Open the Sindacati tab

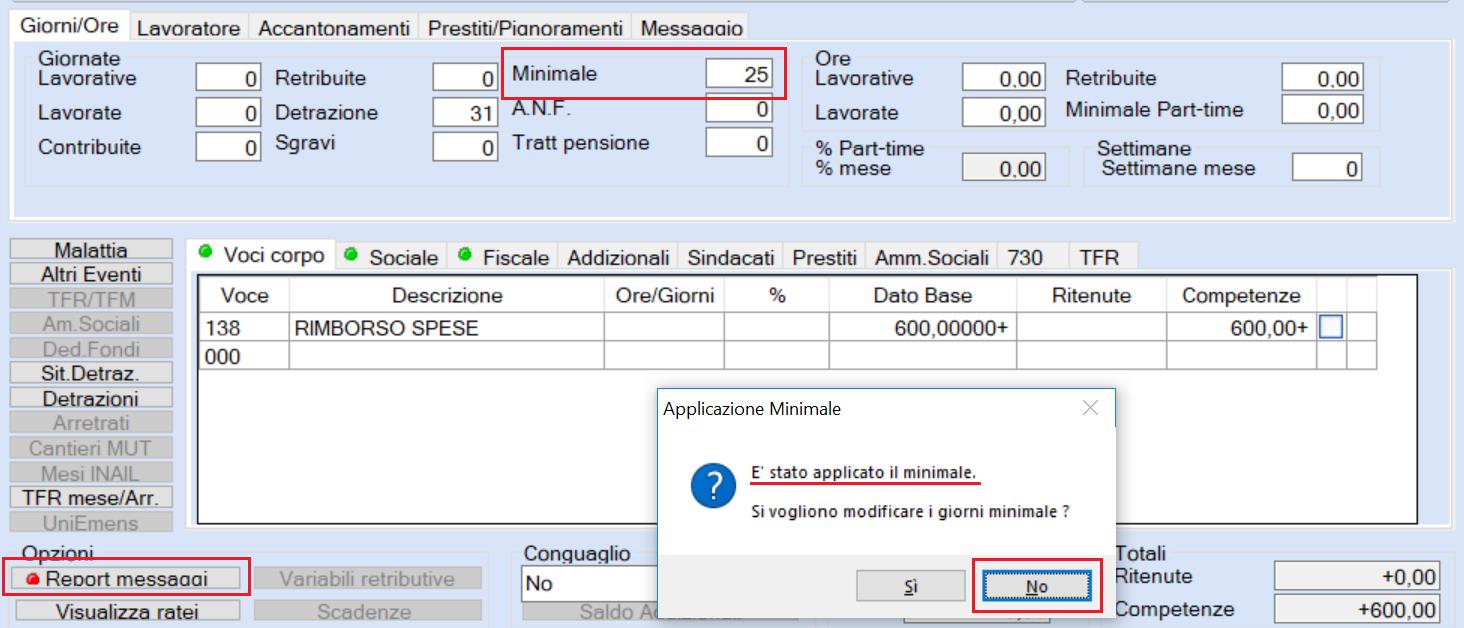pos(731,257)
